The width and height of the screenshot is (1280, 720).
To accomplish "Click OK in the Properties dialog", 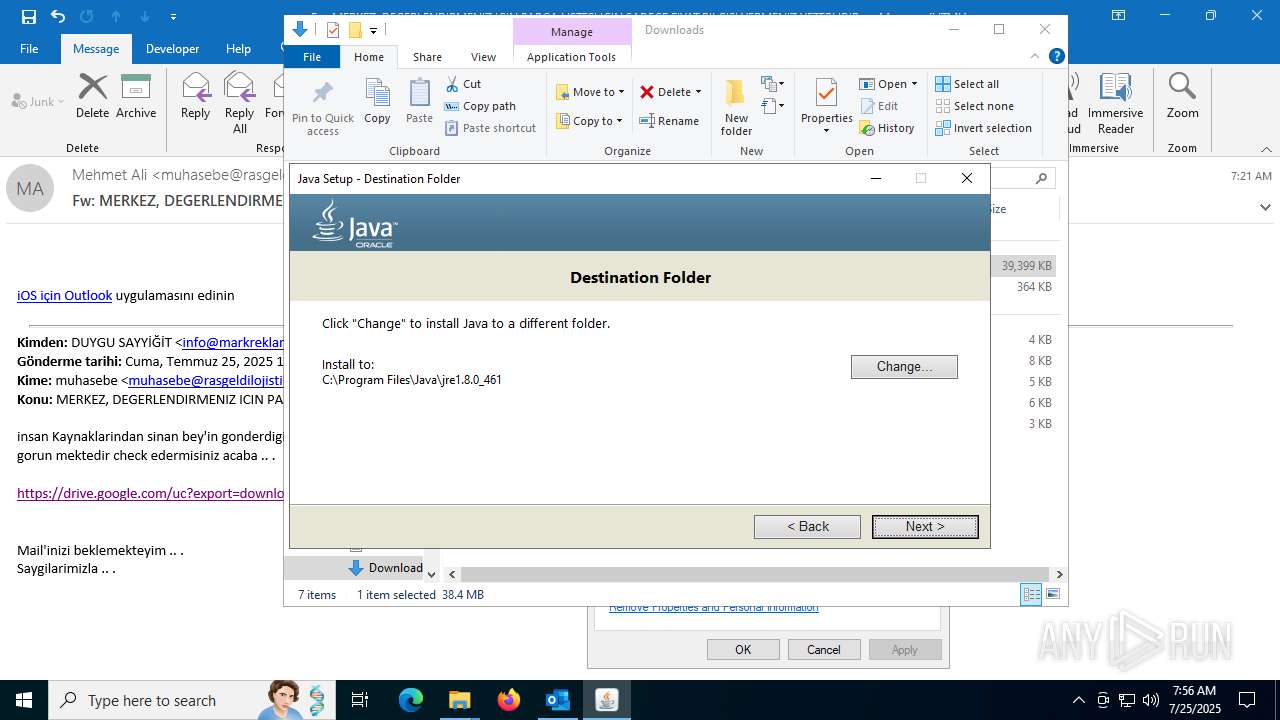I will point(743,650).
